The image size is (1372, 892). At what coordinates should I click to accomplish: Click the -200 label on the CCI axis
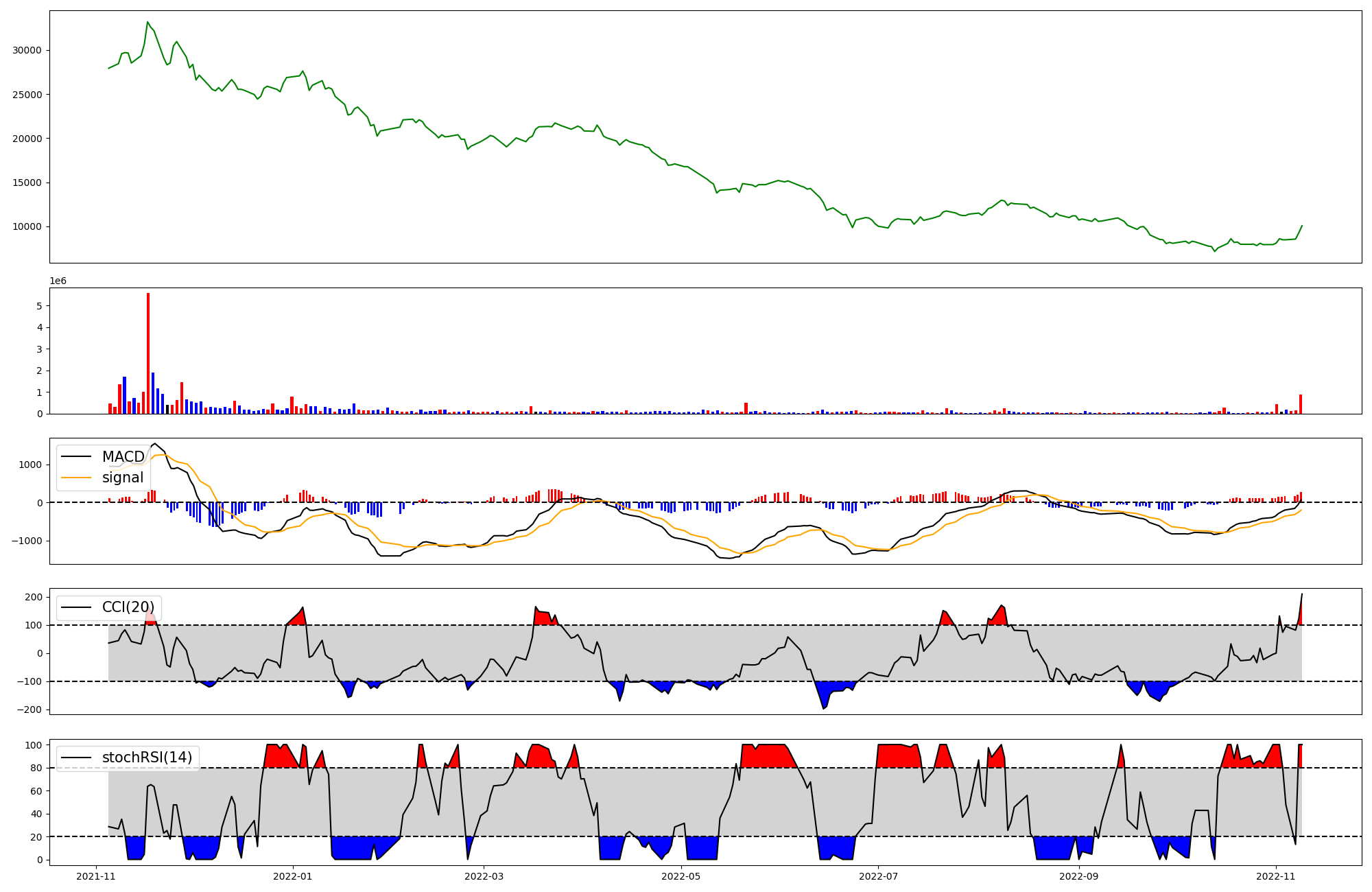point(31,710)
